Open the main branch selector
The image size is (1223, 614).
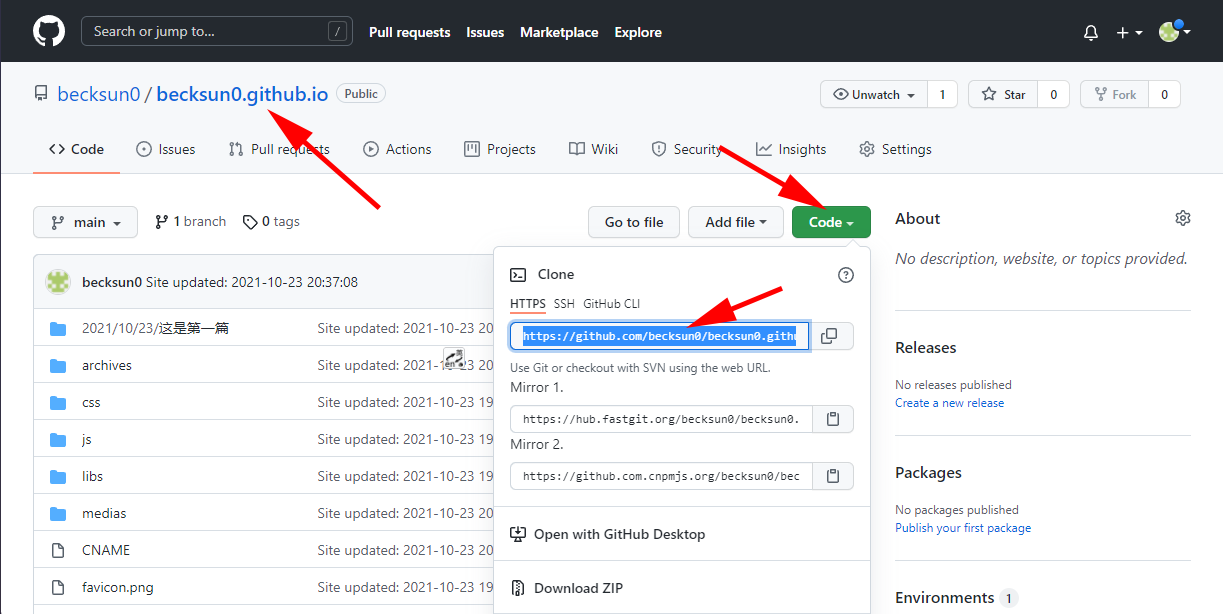85,222
